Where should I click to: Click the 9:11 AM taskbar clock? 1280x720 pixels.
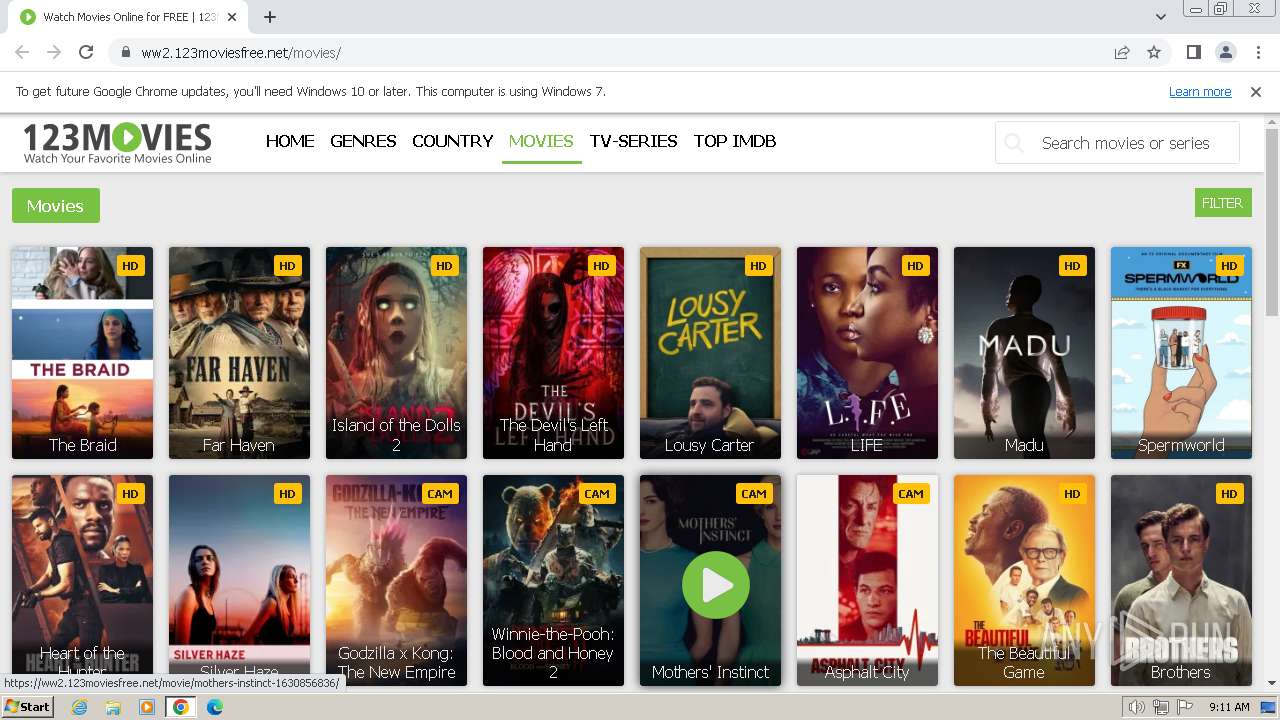point(1229,707)
